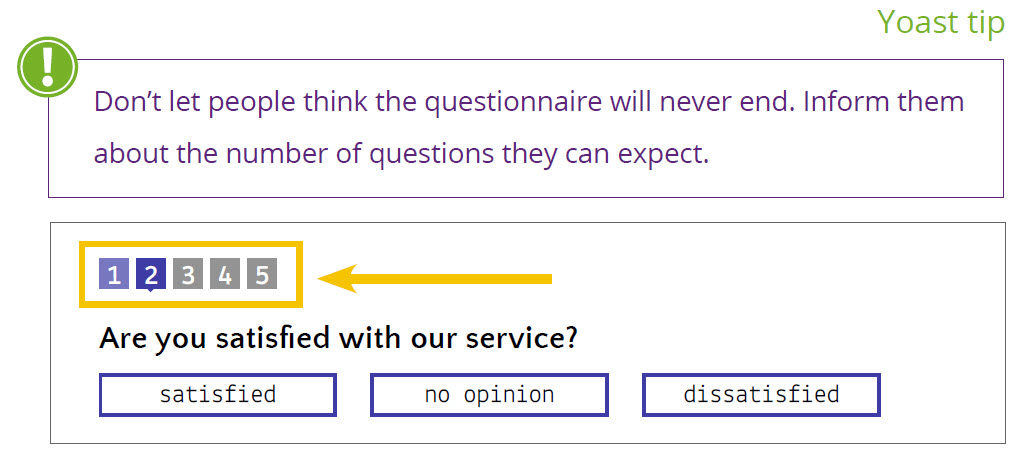
Task: Select the active step 2 box
Action: (x=151, y=274)
